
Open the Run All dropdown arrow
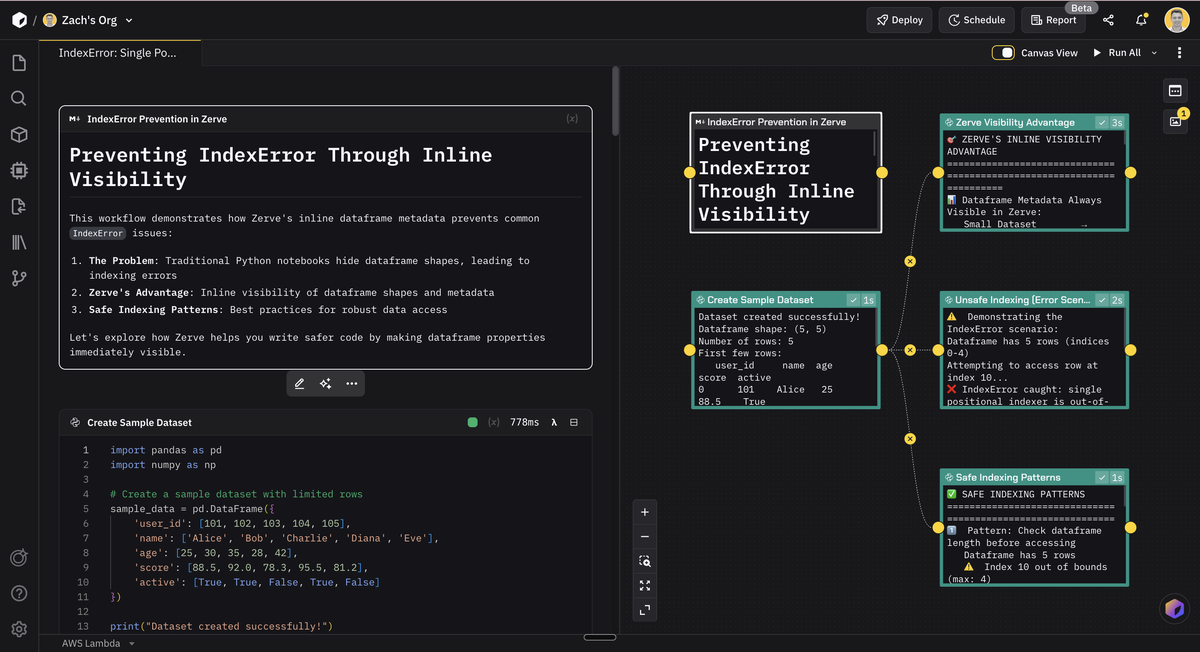point(1154,53)
